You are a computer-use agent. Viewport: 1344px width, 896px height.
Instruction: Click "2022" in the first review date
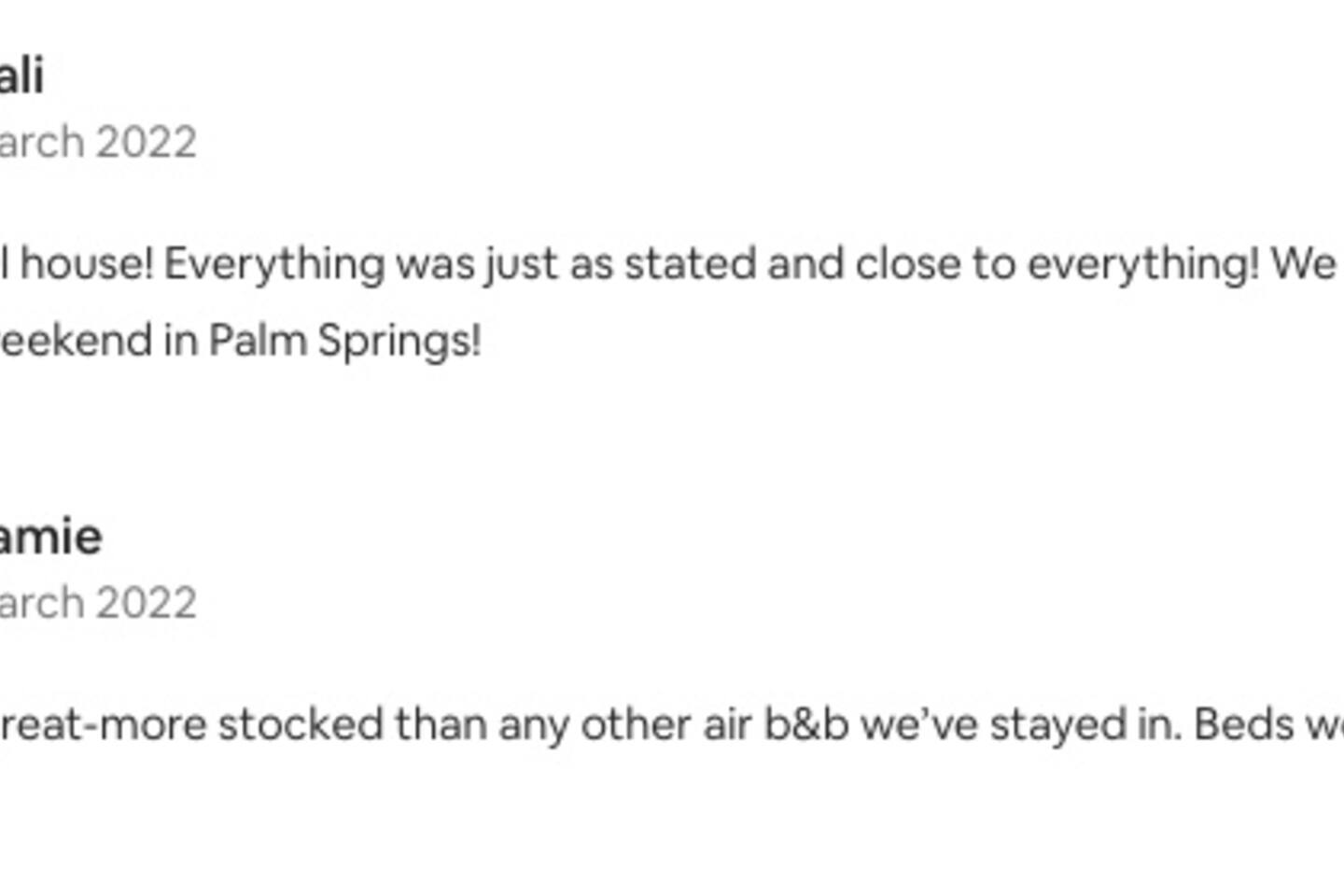[146, 143]
